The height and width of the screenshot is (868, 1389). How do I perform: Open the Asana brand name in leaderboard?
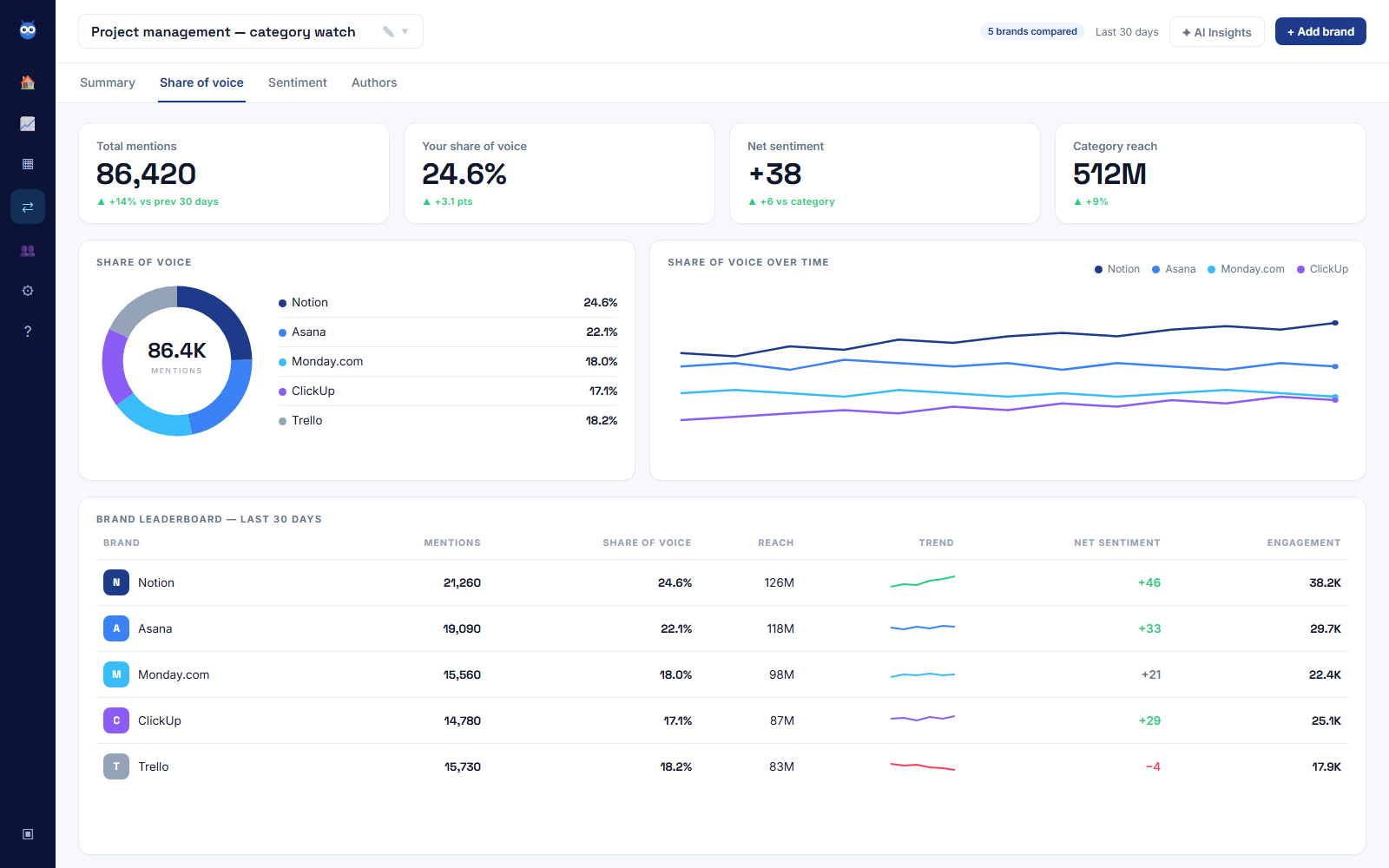tap(155, 628)
